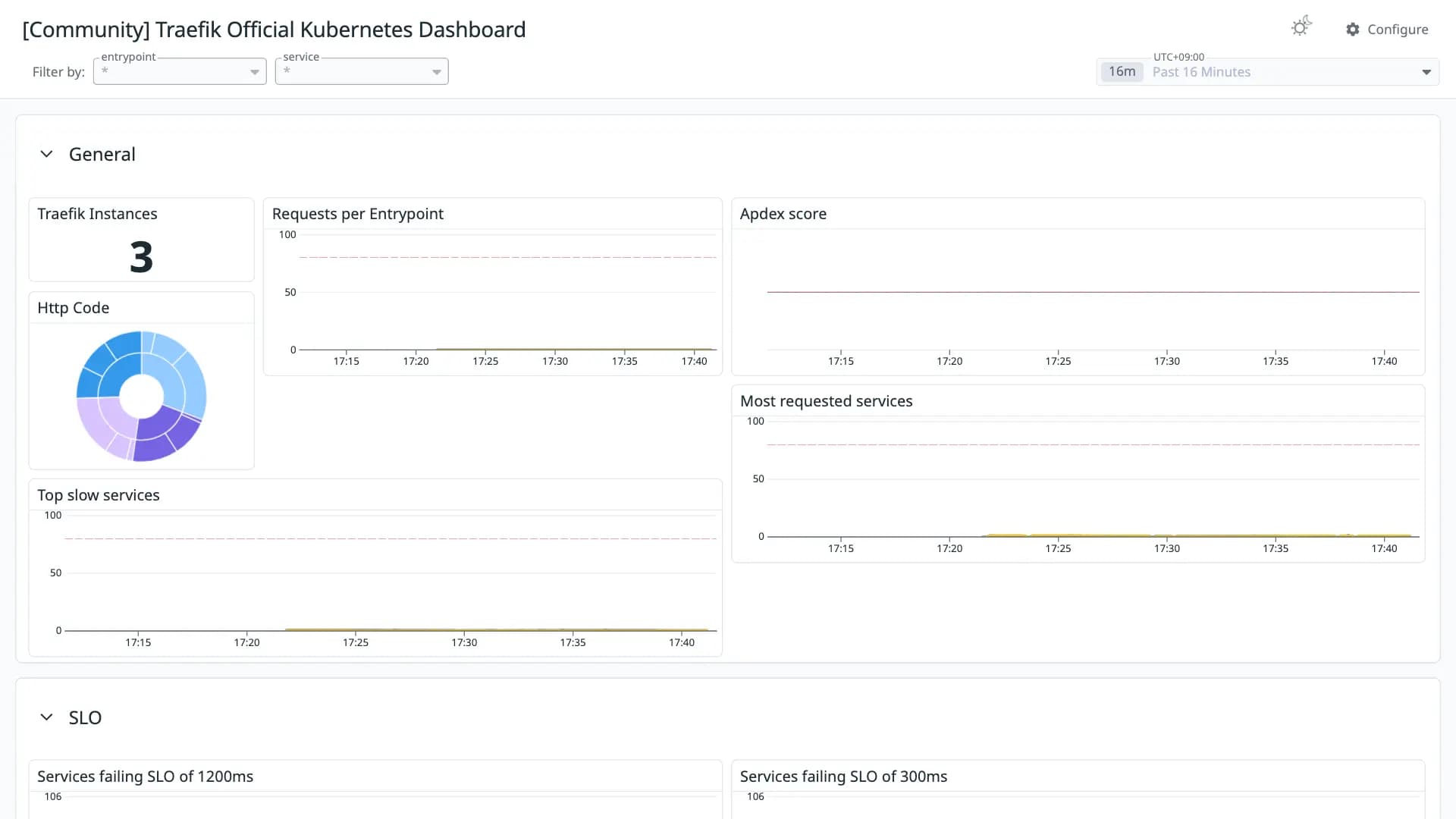The height and width of the screenshot is (819, 1456).
Task: Click the Requests per Entrypoint title
Action: coord(357,214)
